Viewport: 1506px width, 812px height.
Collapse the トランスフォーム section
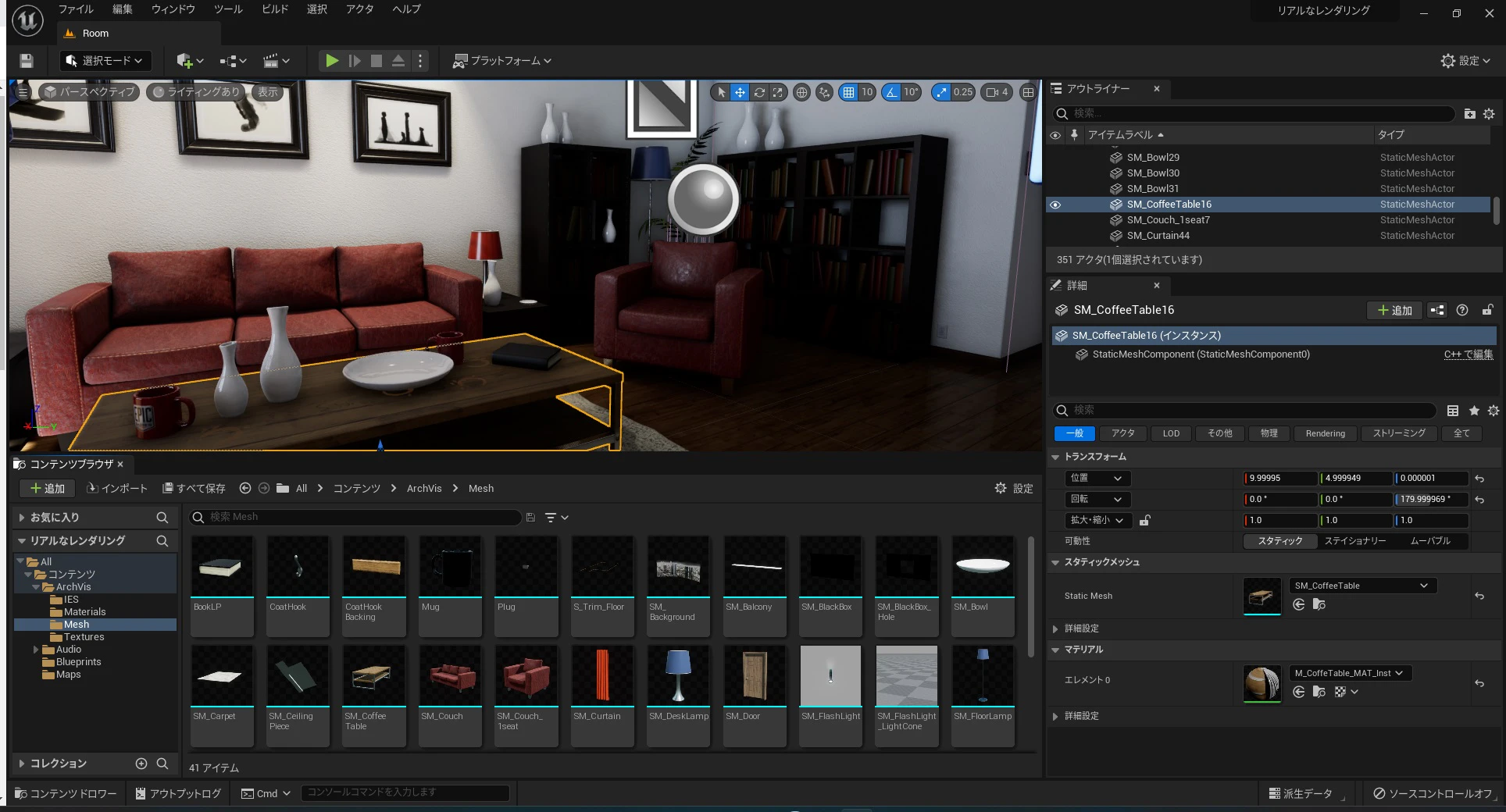1055,457
